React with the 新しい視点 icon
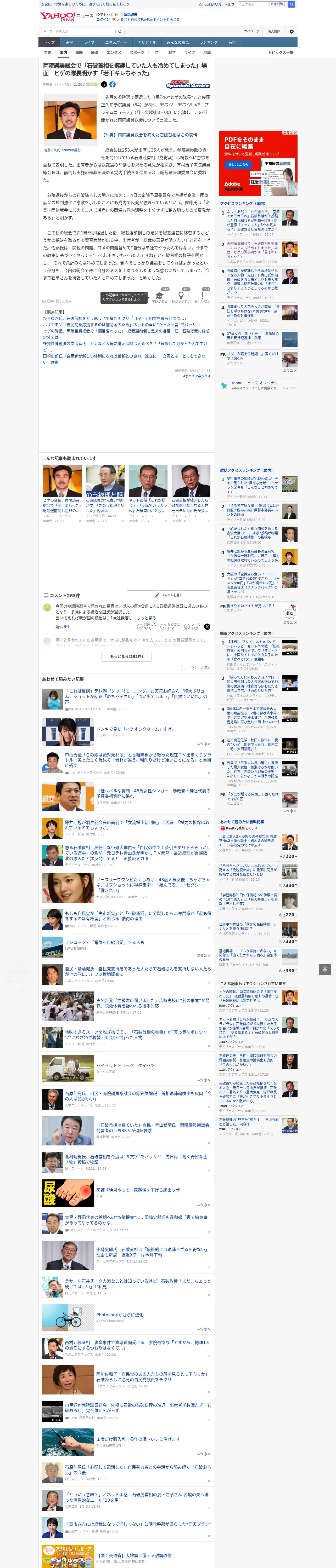Screen dimensions: 336x1568 (x=203, y=295)
